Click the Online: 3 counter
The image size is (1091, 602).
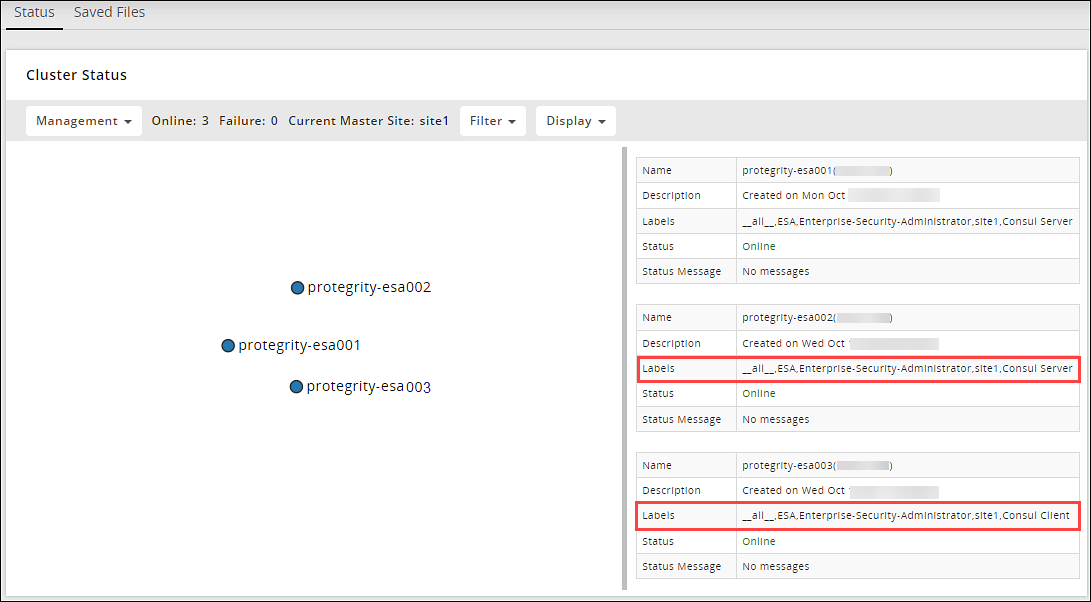(x=180, y=120)
